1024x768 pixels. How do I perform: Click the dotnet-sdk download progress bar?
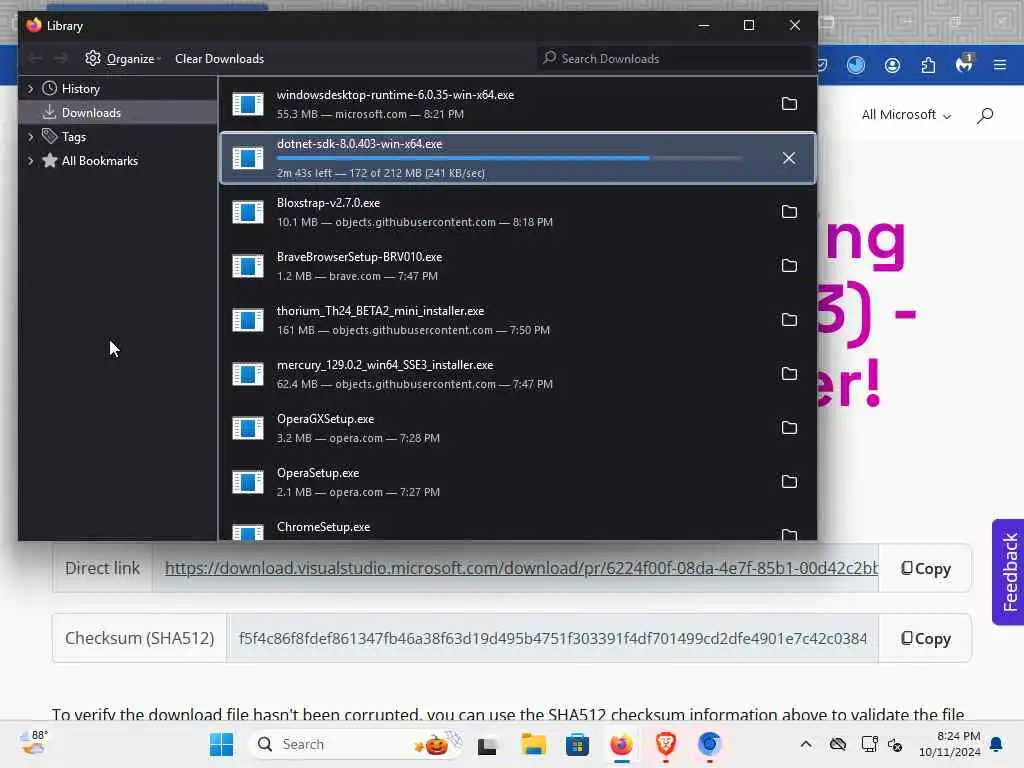[509, 158]
